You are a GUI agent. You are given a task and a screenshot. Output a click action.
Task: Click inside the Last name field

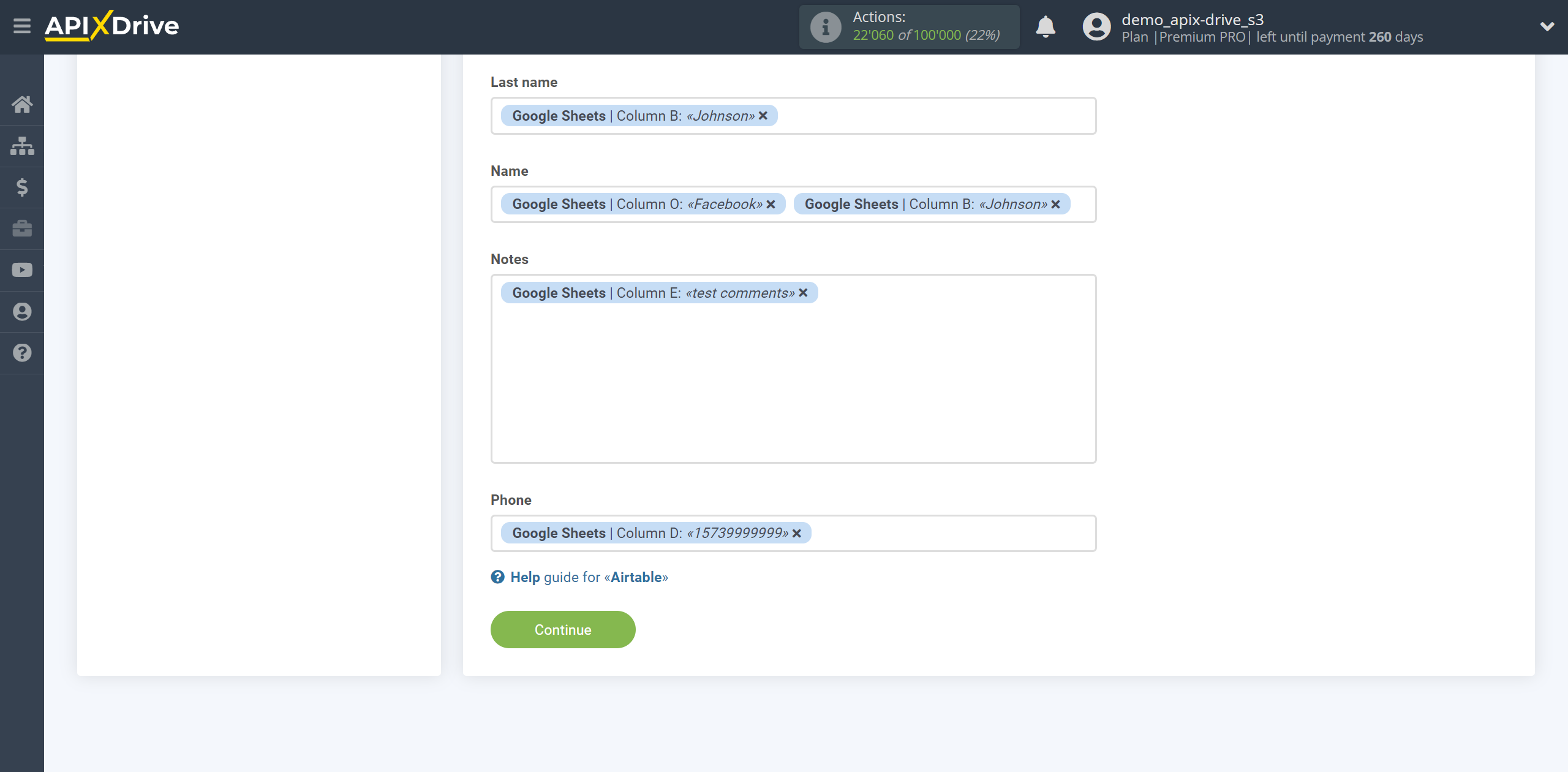pos(793,116)
